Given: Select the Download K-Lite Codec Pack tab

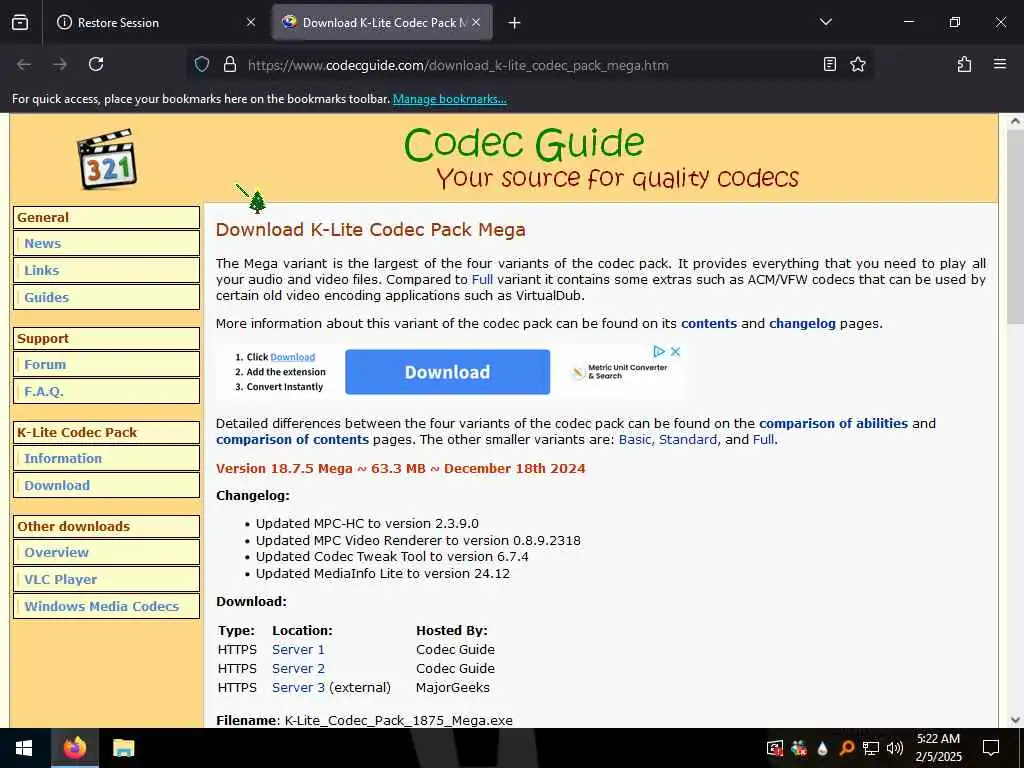Looking at the screenshot, I should [382, 22].
